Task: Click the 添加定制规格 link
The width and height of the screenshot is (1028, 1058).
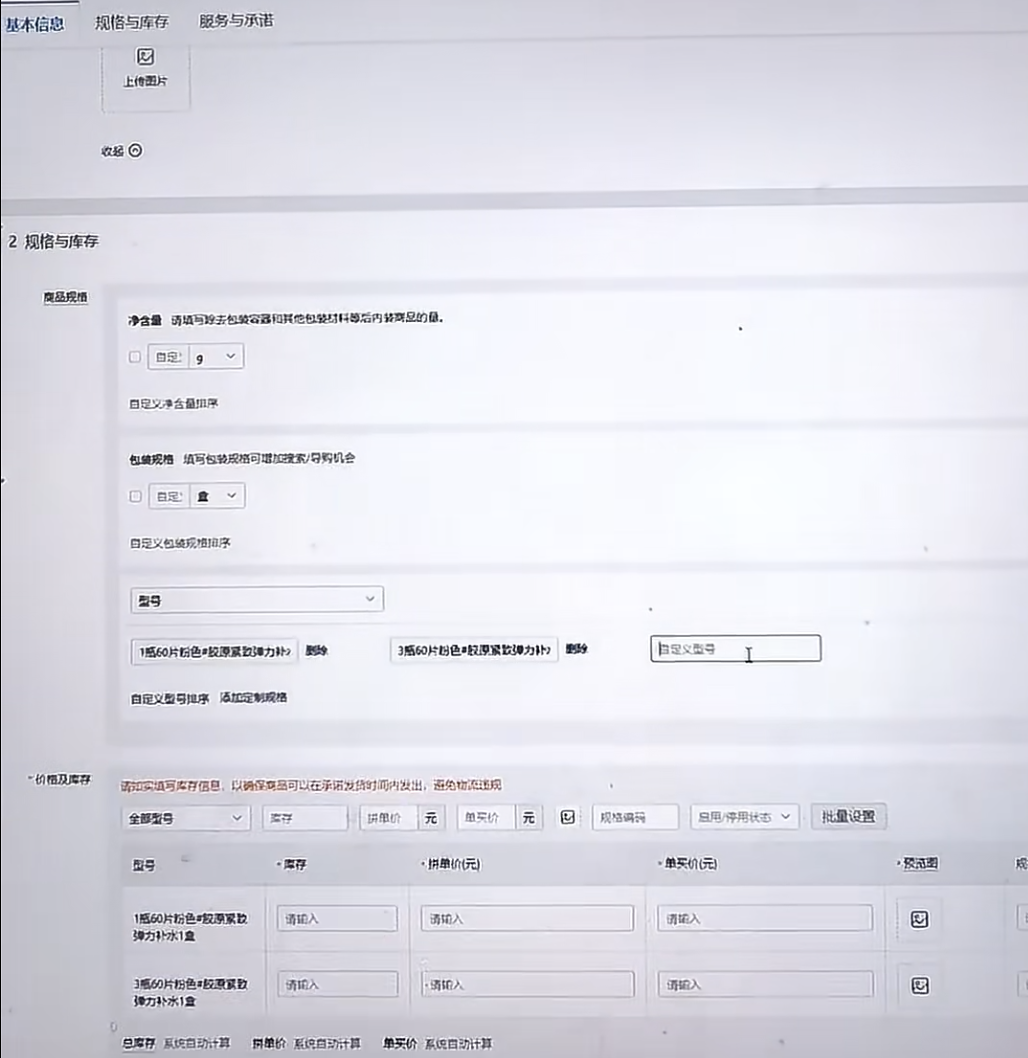Action: (254, 698)
